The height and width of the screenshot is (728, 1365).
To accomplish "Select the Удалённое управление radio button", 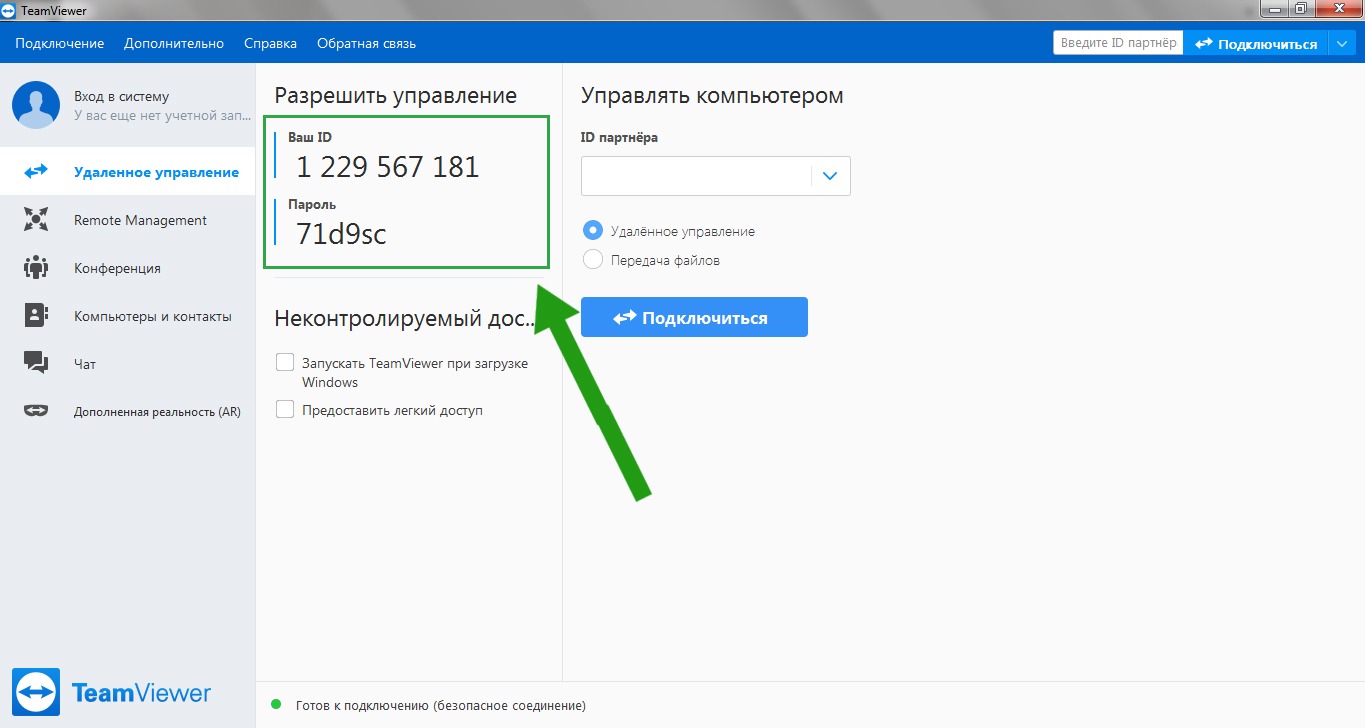I will point(593,230).
